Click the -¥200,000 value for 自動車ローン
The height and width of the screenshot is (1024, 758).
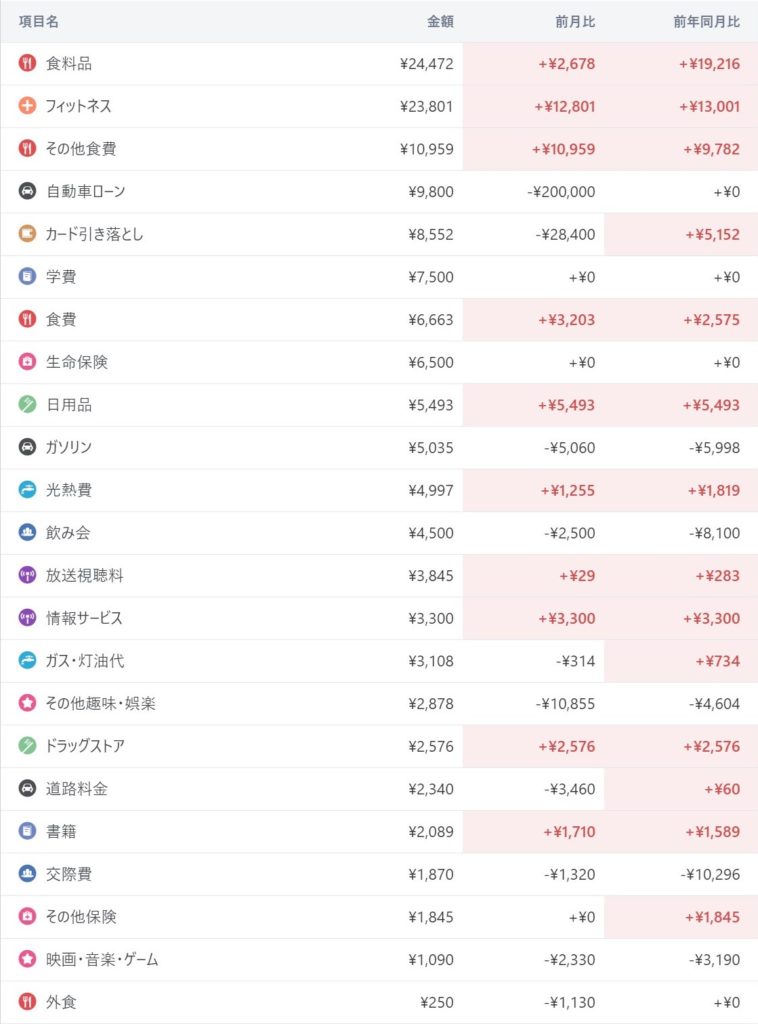click(x=561, y=191)
